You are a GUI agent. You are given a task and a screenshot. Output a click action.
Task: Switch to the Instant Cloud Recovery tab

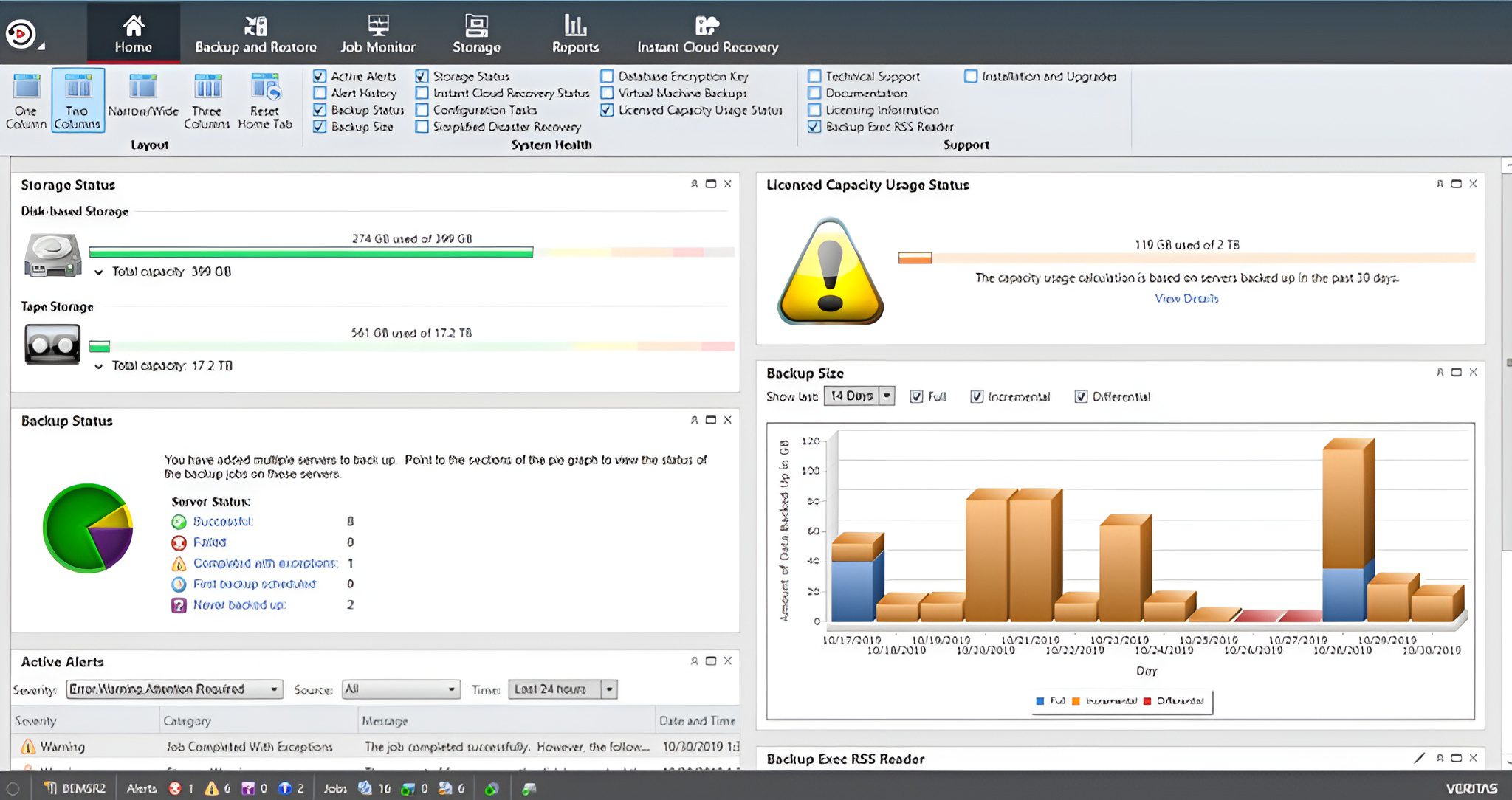(x=707, y=34)
